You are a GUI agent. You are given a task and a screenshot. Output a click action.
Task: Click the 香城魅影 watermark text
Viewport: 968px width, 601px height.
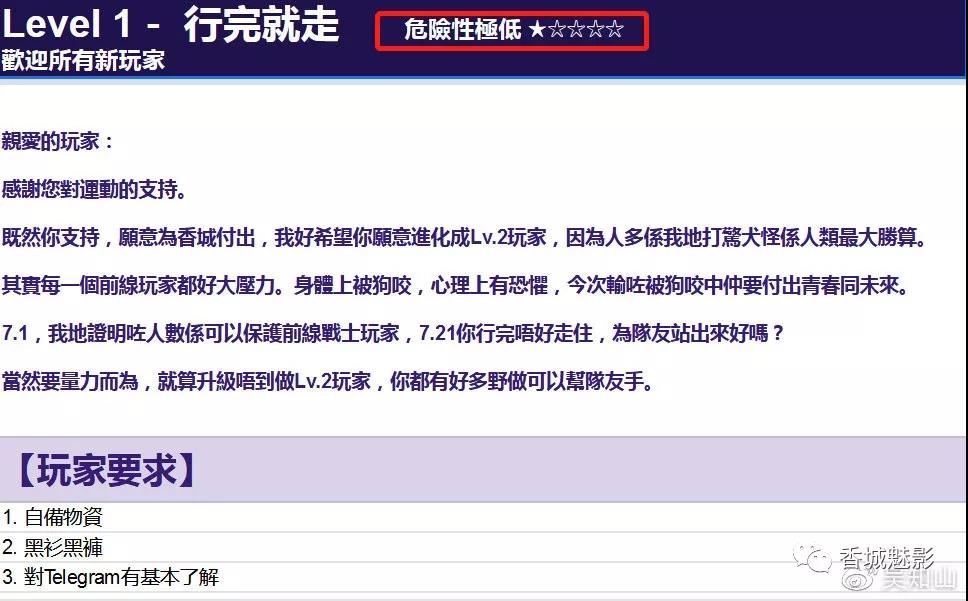click(x=884, y=557)
